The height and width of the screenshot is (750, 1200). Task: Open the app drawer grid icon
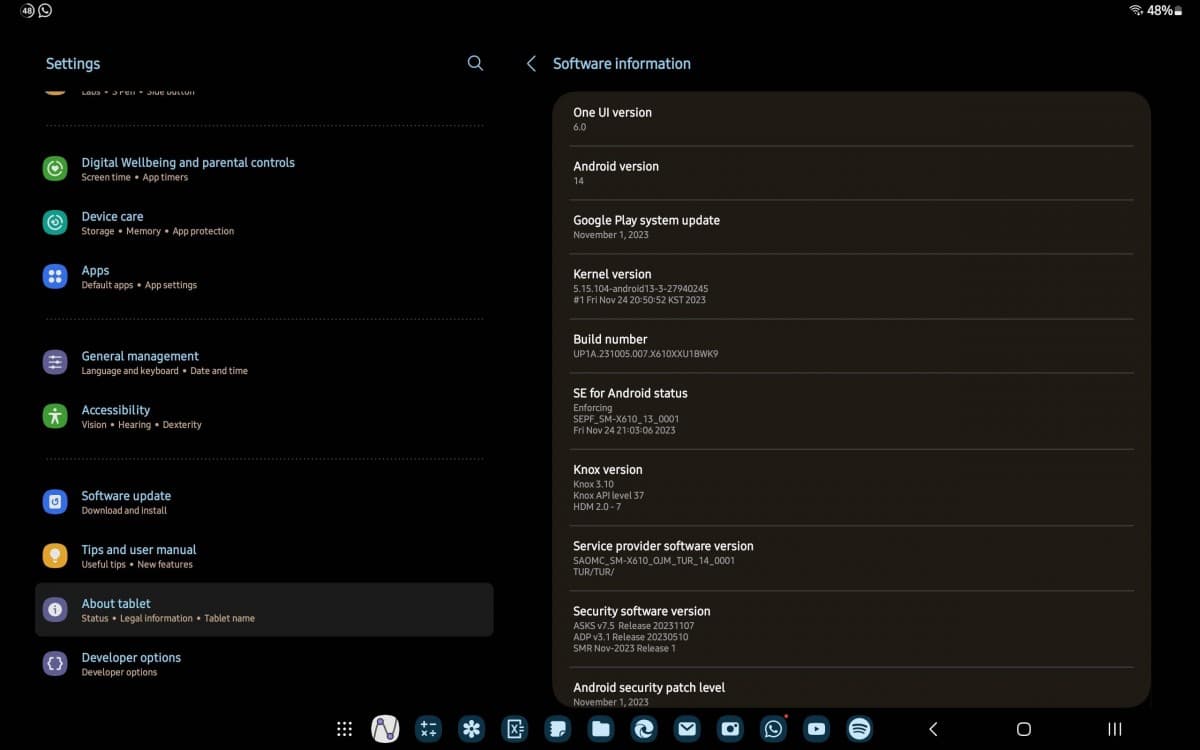click(344, 729)
